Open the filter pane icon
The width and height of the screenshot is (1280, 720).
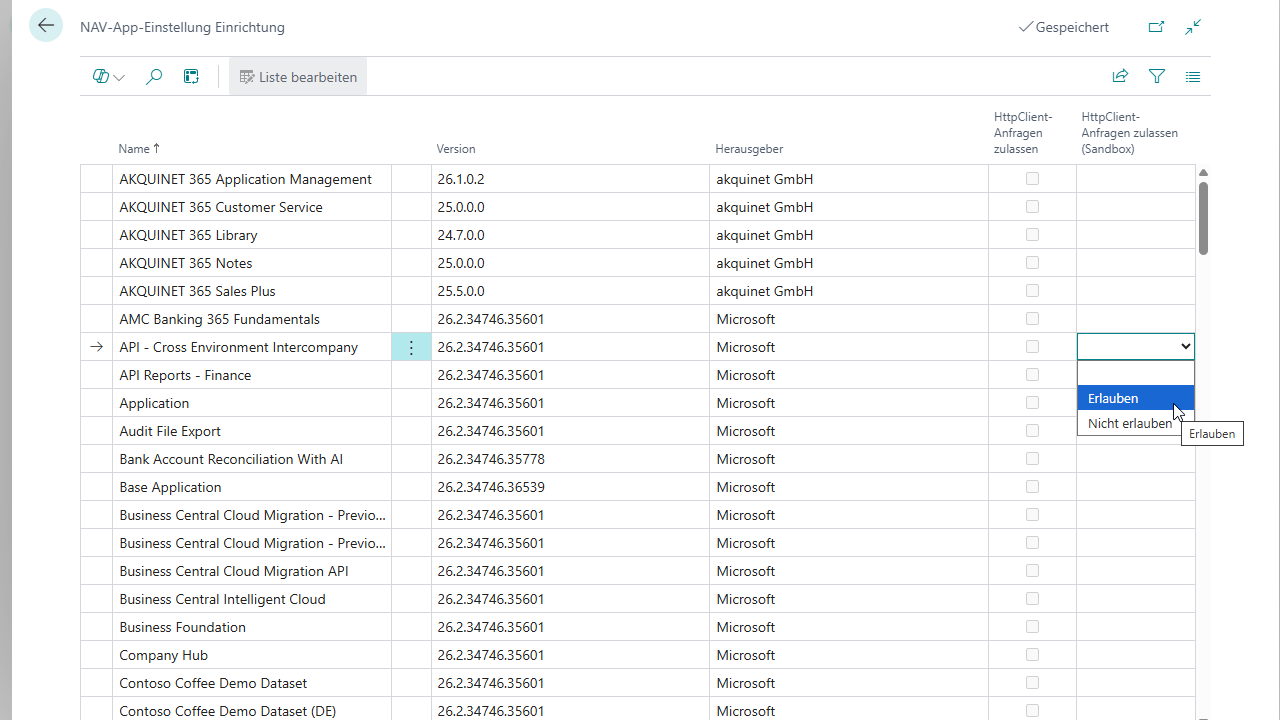(1157, 76)
